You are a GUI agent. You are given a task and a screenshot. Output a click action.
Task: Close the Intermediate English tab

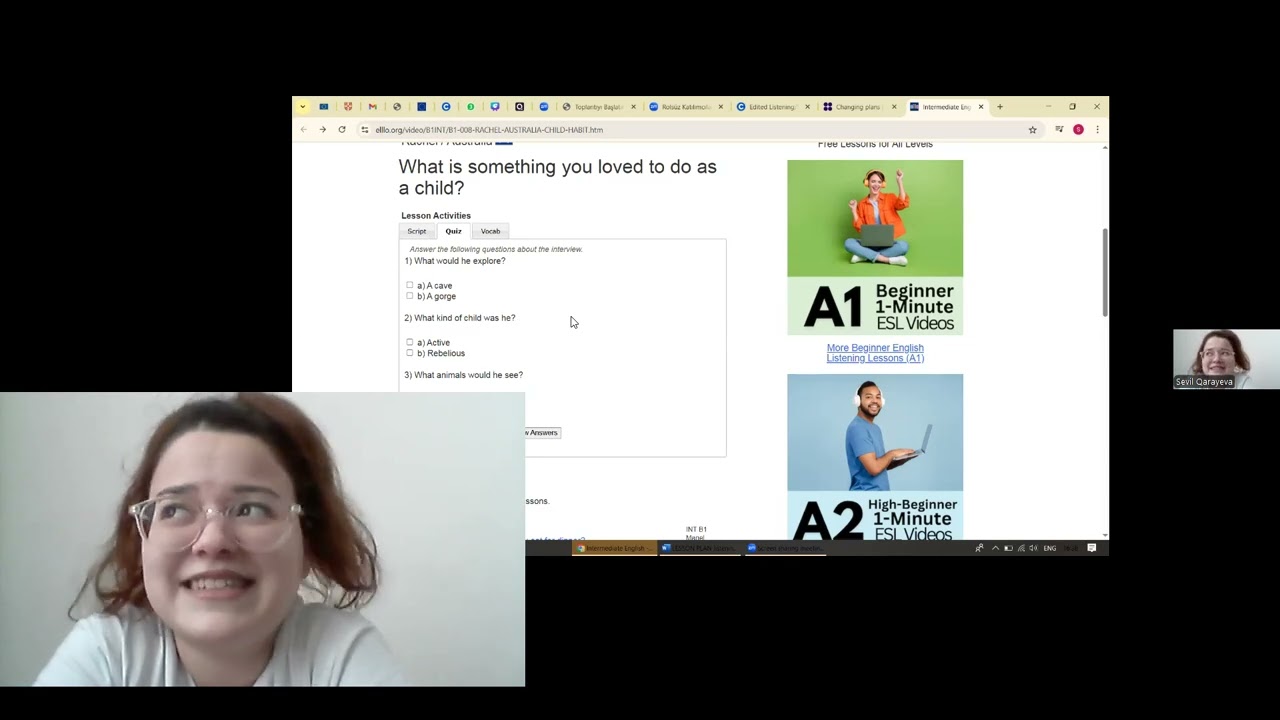click(981, 107)
